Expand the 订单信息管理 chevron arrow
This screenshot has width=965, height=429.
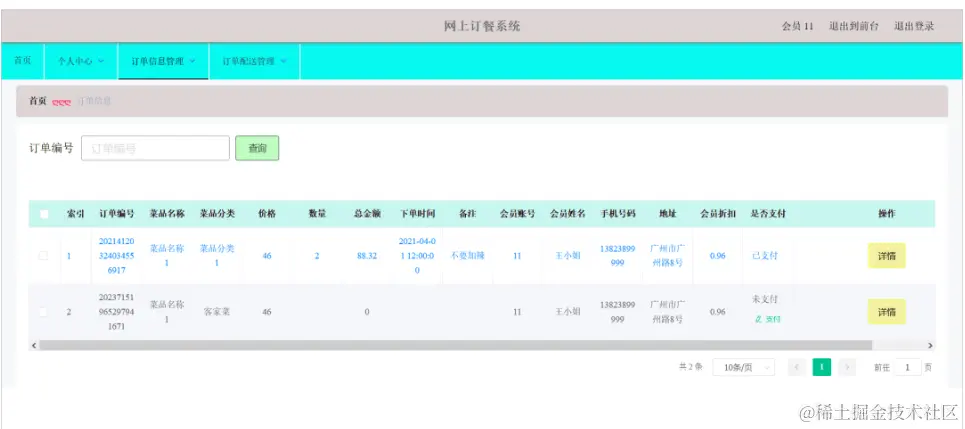(x=193, y=62)
